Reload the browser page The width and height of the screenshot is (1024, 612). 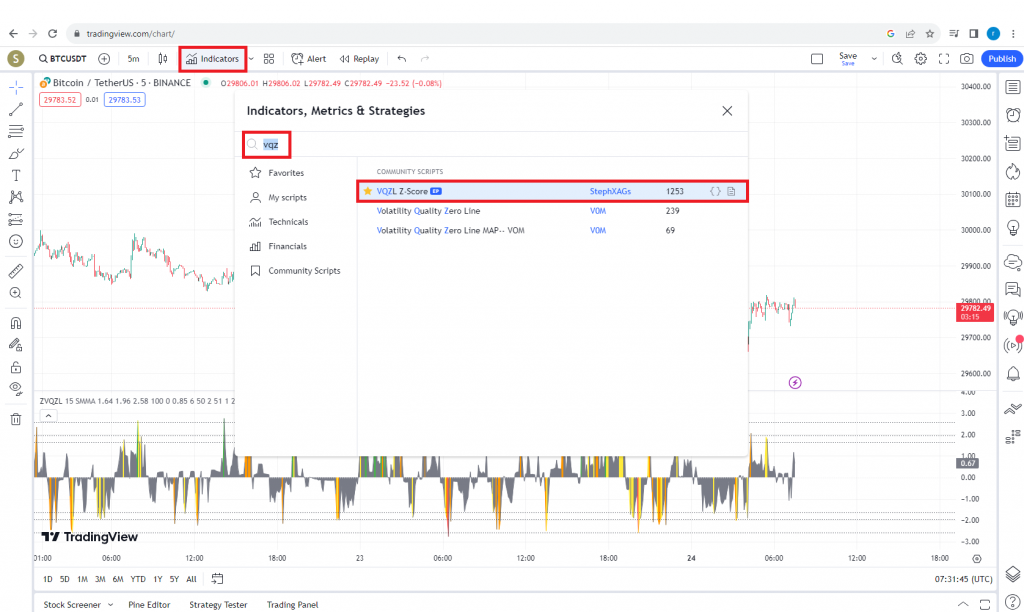point(53,33)
